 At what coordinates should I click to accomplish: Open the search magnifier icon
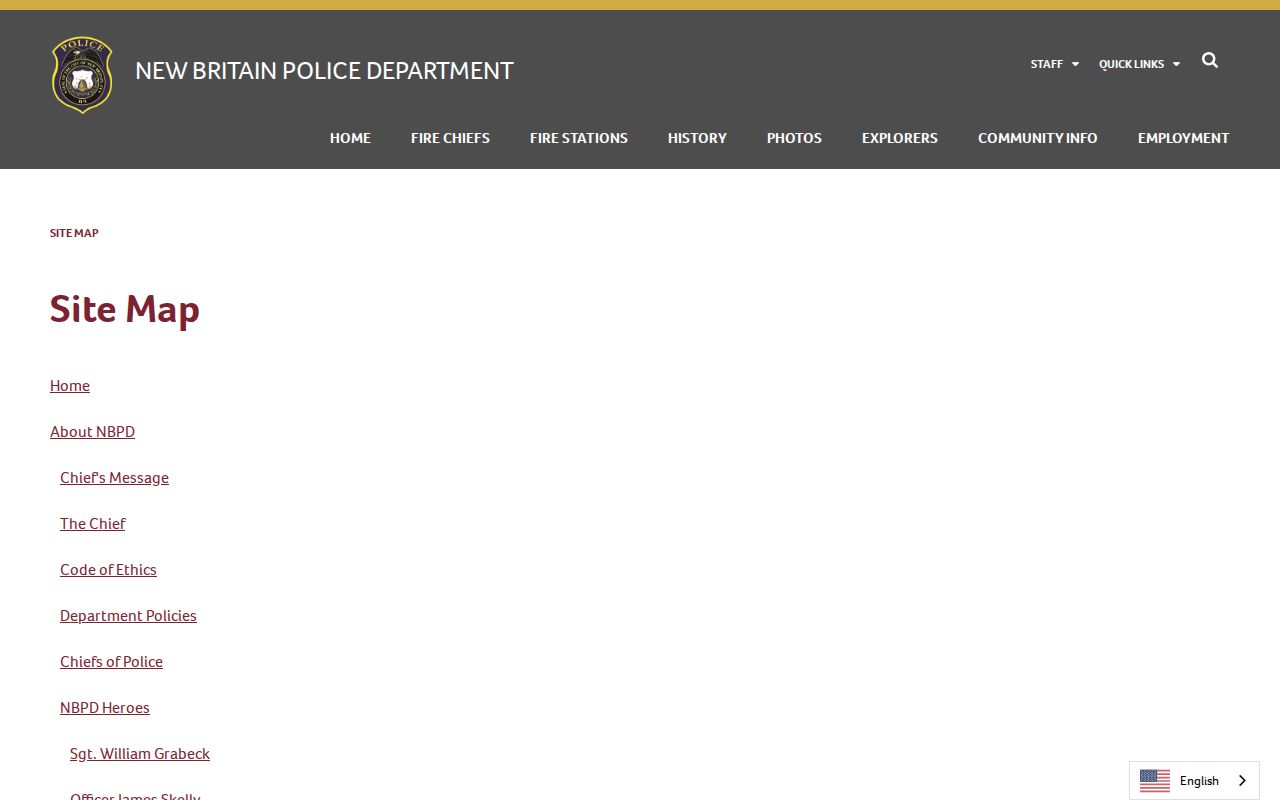click(1210, 60)
